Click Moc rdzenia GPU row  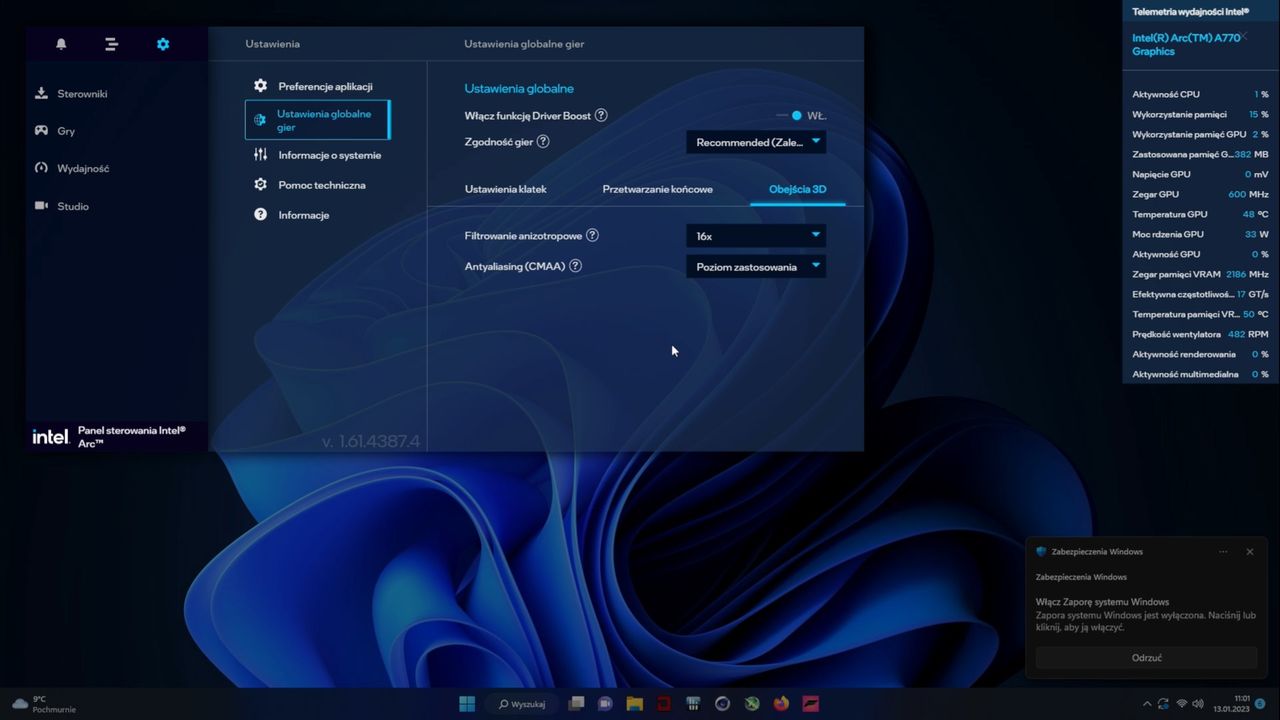(x=1200, y=234)
